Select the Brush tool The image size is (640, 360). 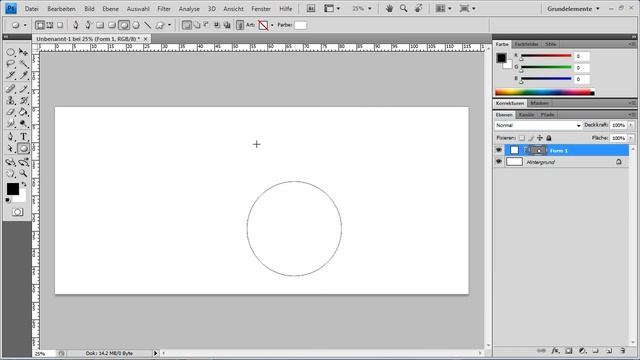coord(23,89)
